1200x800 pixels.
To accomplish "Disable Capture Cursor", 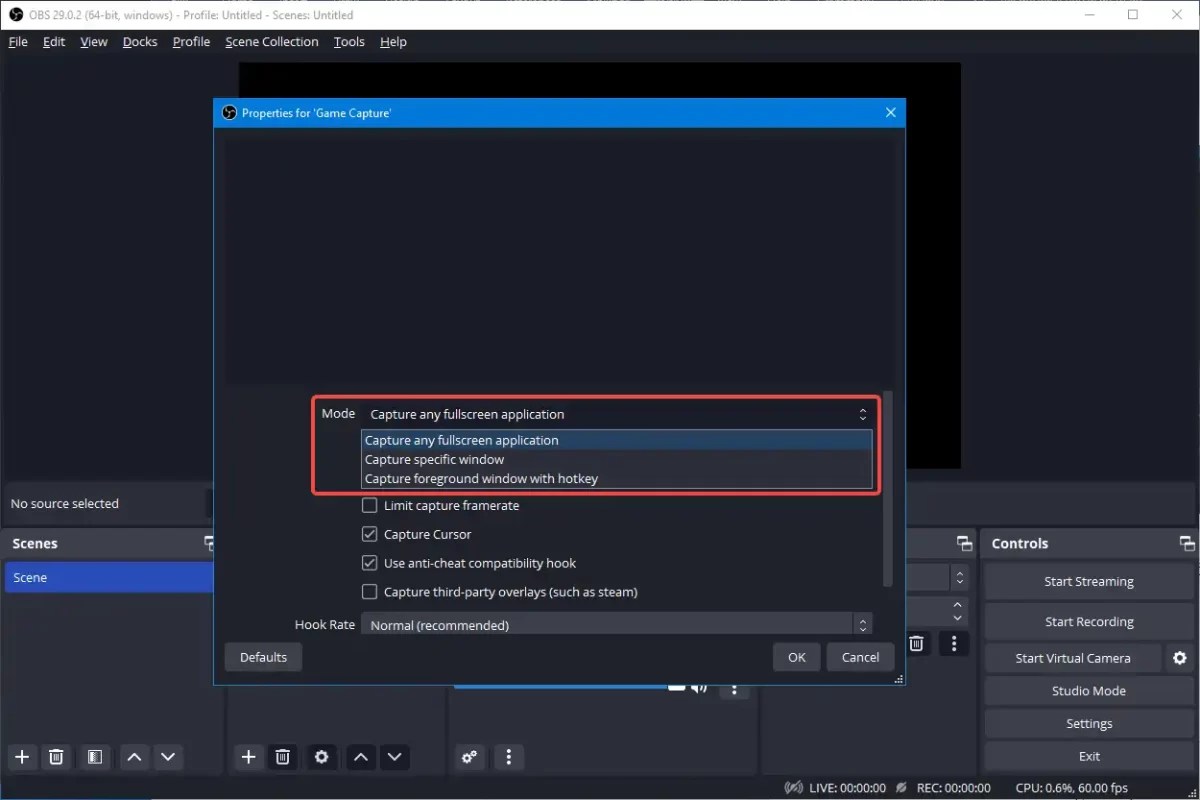I will 369,534.
